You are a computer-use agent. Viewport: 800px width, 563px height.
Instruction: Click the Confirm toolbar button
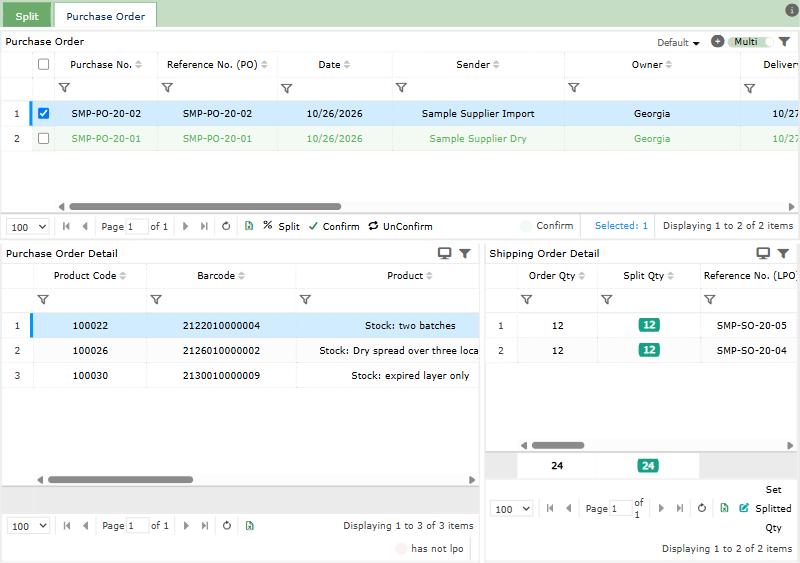pos(334,226)
